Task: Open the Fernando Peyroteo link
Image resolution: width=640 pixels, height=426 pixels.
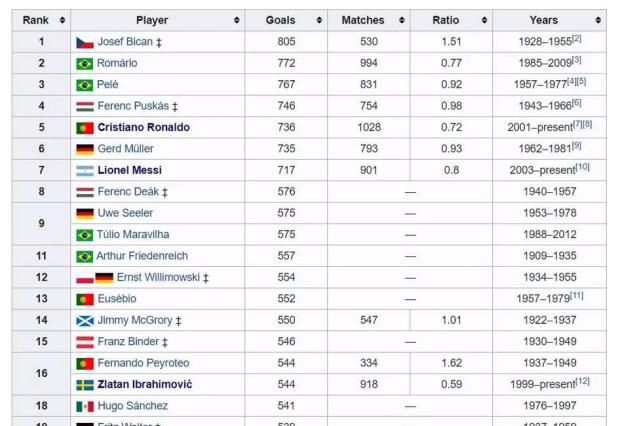Action: (x=143, y=363)
